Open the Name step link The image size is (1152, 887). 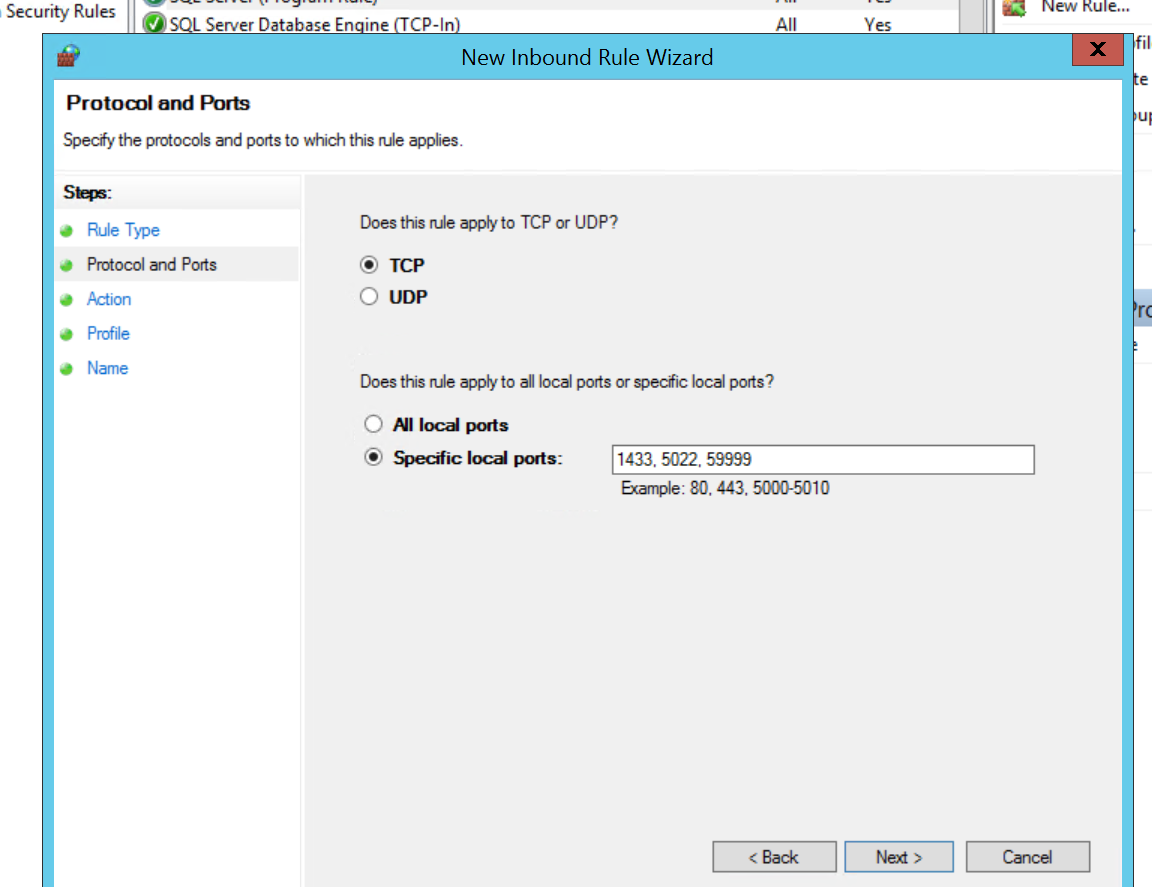107,368
